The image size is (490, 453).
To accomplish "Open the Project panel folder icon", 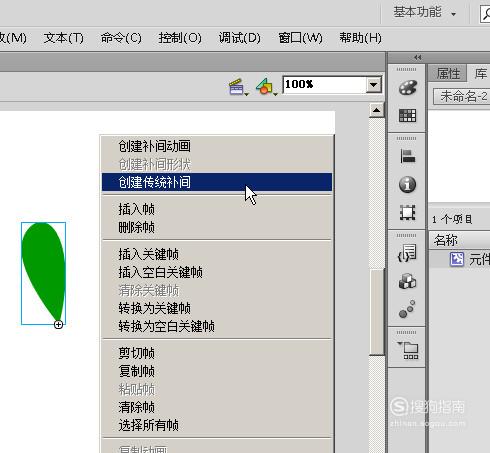I will click(x=408, y=350).
